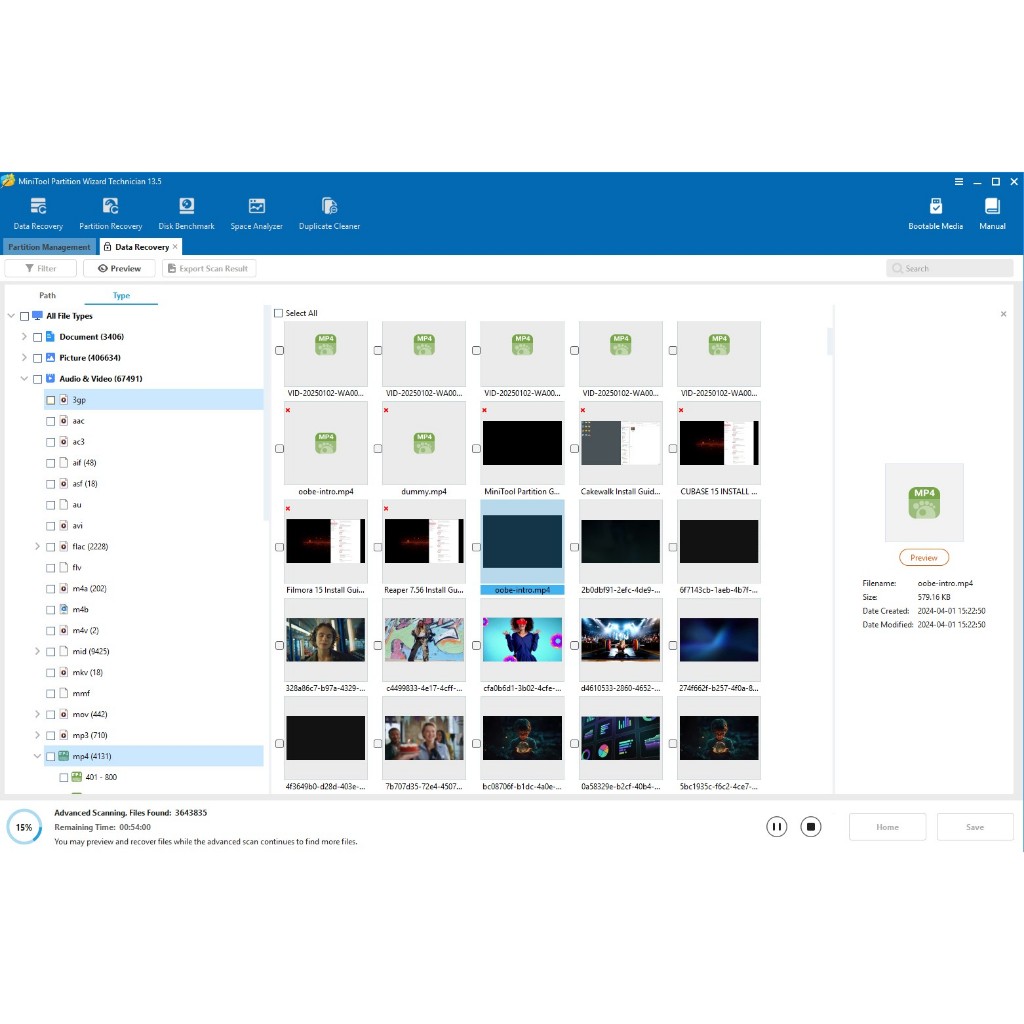The height and width of the screenshot is (1024, 1024).
Task: Switch to the Path tab
Action: point(48,296)
